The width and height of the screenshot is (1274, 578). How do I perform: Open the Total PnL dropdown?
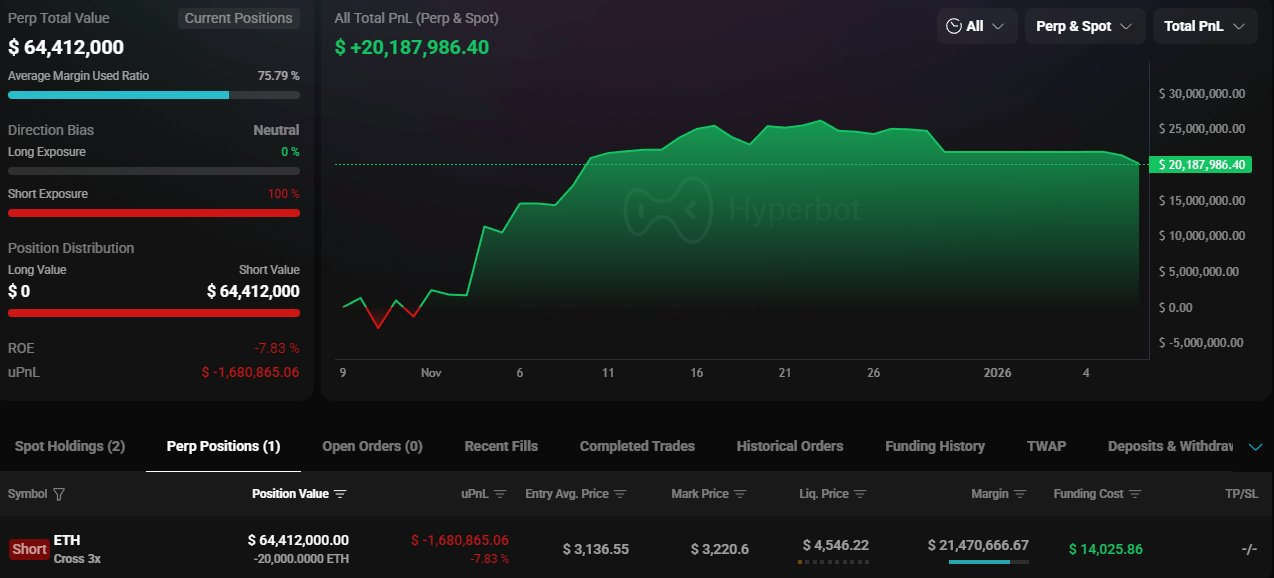[x=1204, y=26]
